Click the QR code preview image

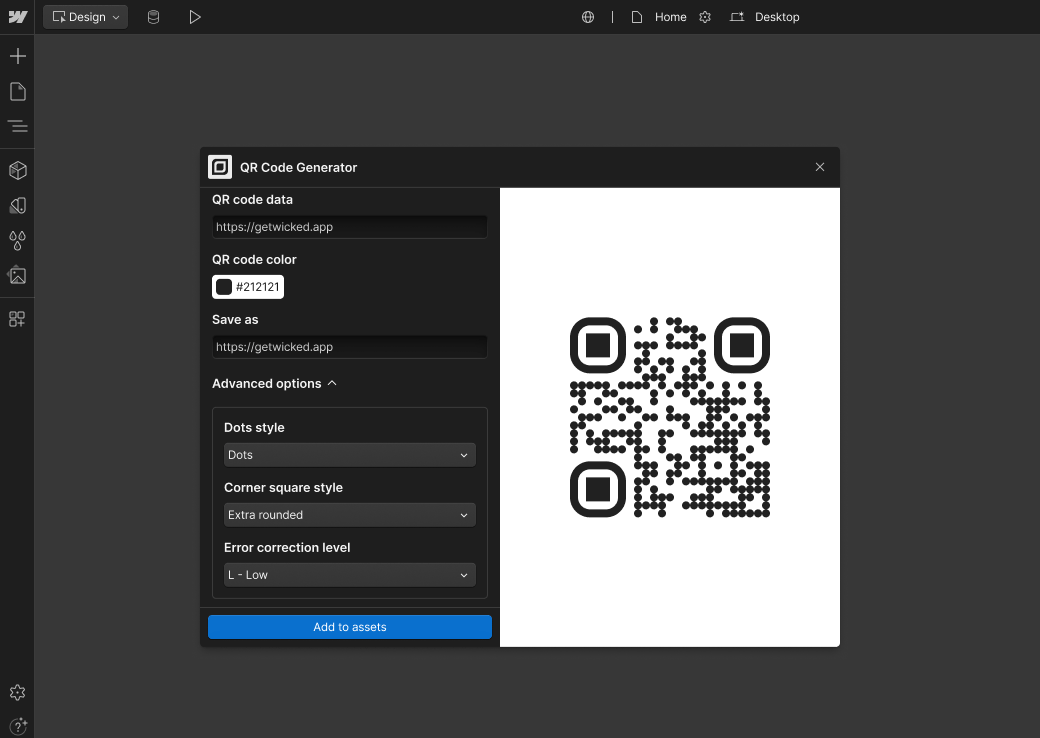[x=670, y=417]
